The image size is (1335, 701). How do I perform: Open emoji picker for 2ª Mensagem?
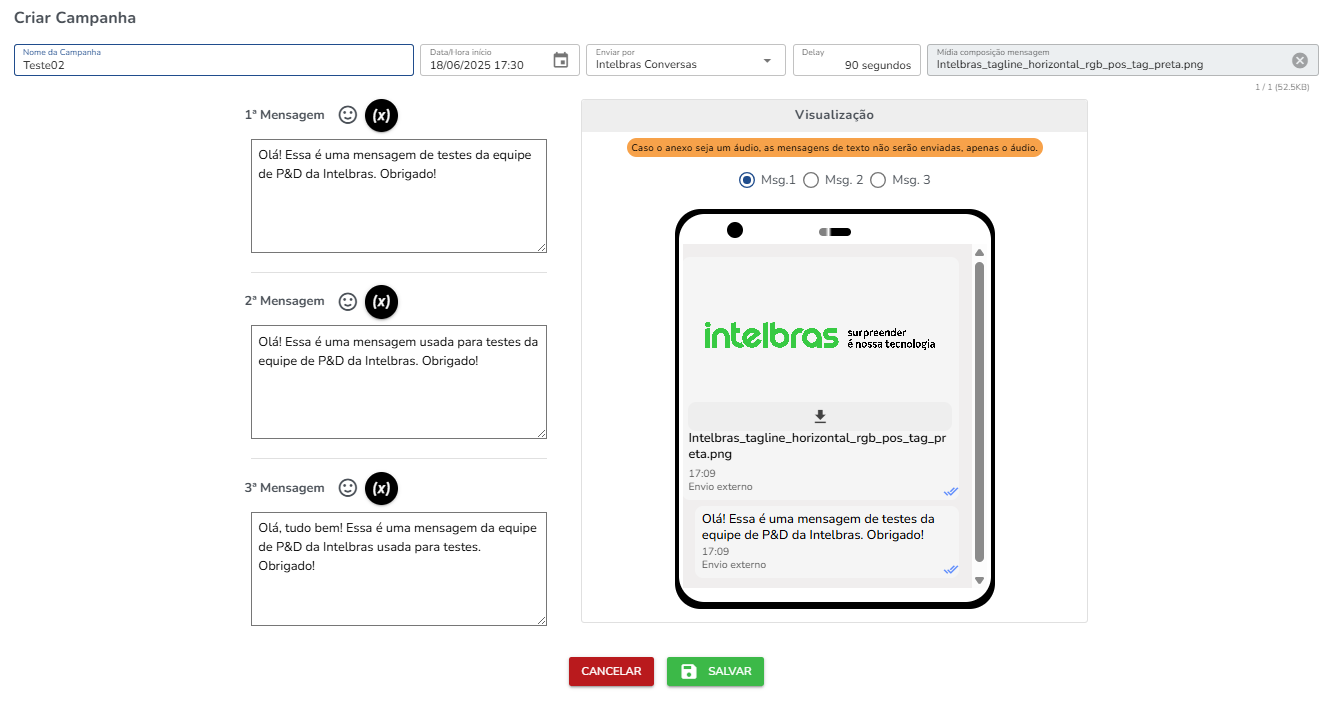348,301
